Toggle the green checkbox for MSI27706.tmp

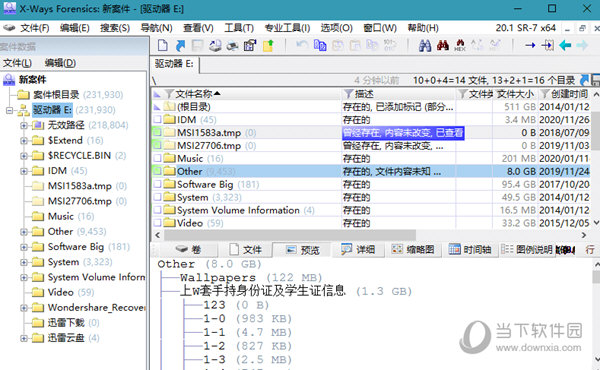pyautogui.click(x=157, y=145)
